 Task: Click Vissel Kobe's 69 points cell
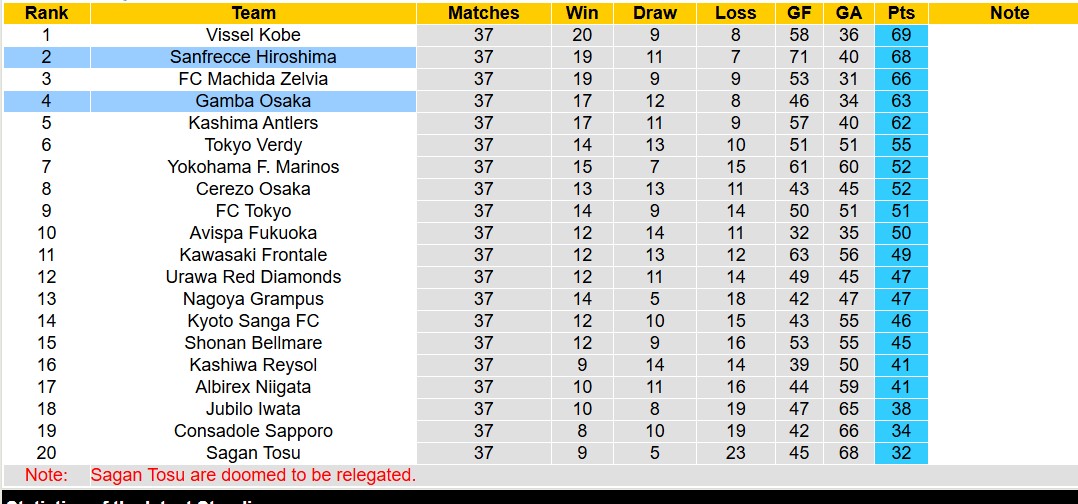(x=900, y=35)
